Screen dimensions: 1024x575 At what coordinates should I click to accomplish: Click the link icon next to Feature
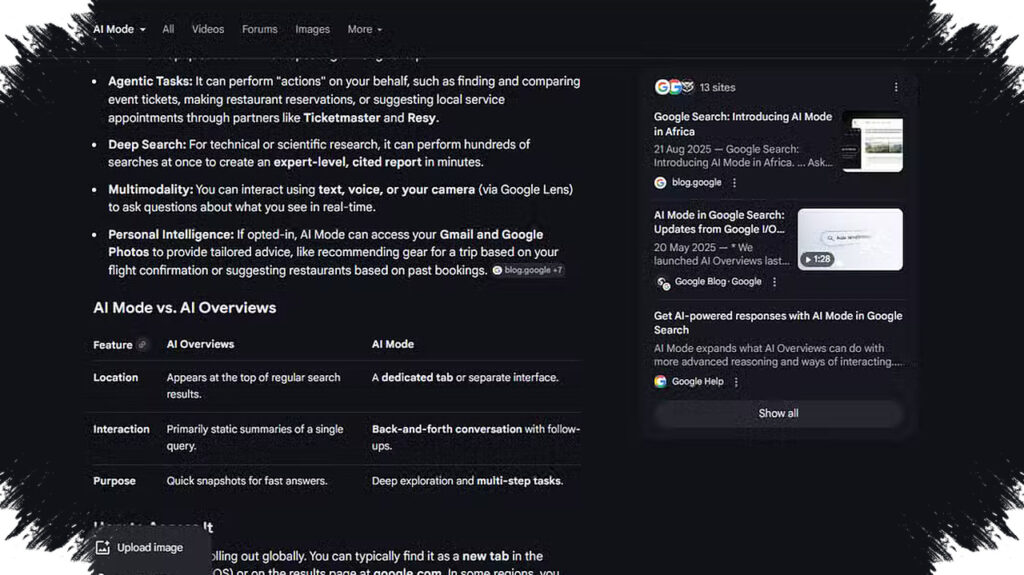tap(142, 344)
